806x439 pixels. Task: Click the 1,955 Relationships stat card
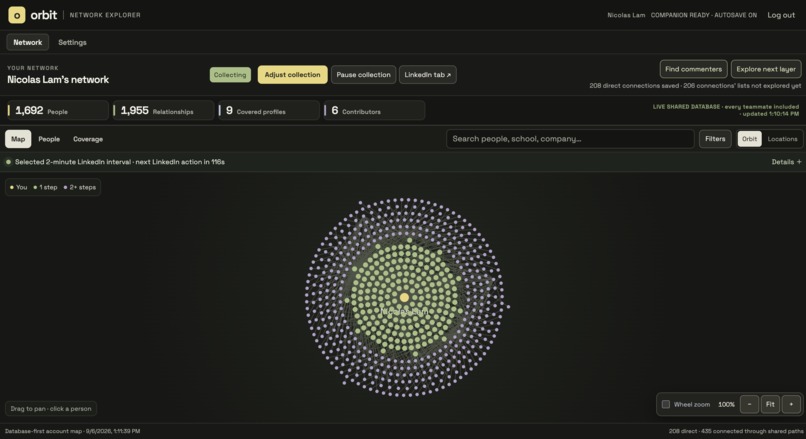[163, 111]
